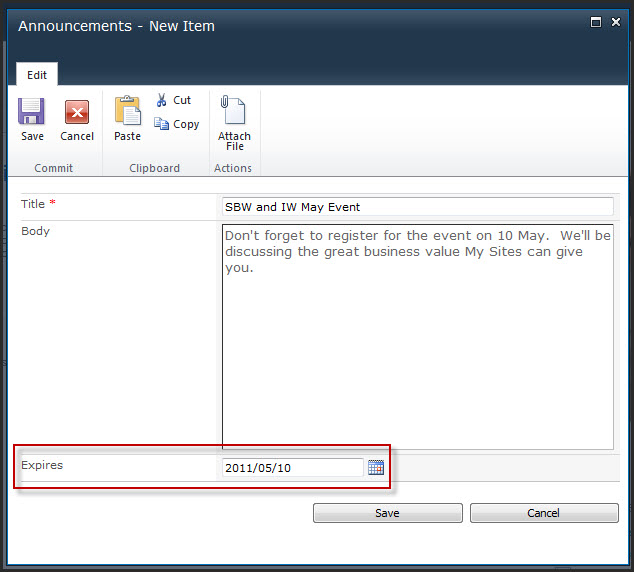Image resolution: width=634 pixels, height=572 pixels.
Task: Close the Announcements dialog with the X
Action: pos(617,21)
